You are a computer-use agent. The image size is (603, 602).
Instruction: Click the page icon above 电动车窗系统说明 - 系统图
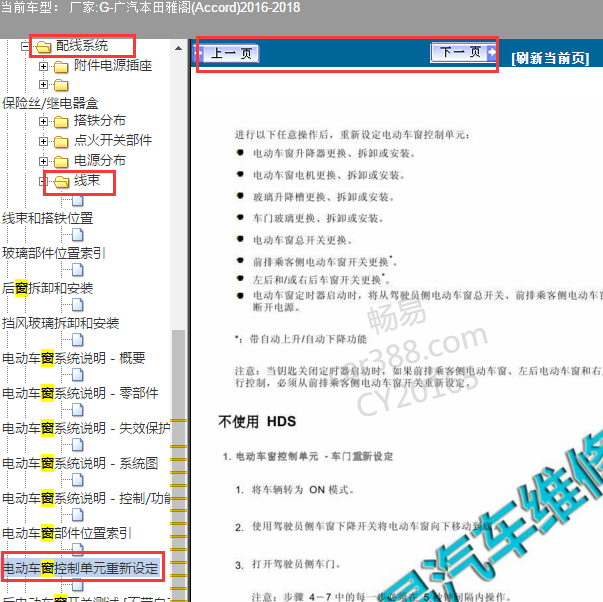[x=78, y=445]
